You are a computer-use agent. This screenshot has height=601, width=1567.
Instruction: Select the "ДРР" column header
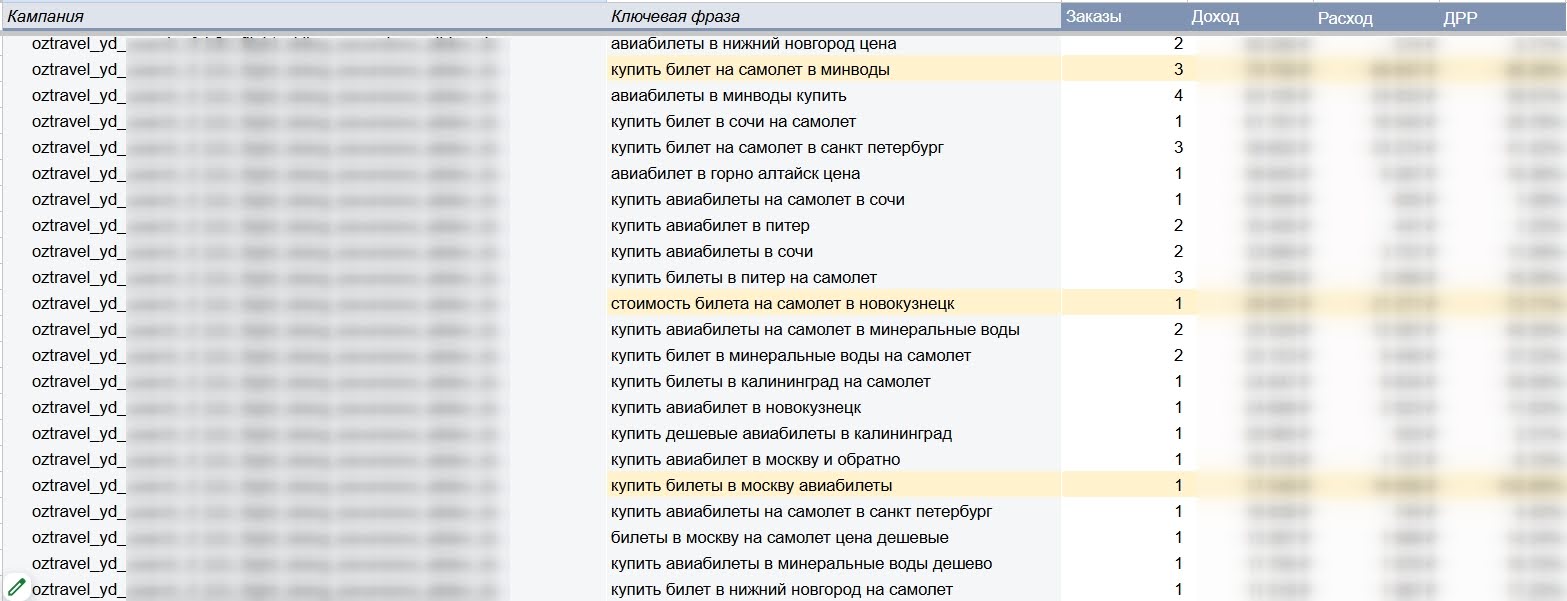[1460, 18]
